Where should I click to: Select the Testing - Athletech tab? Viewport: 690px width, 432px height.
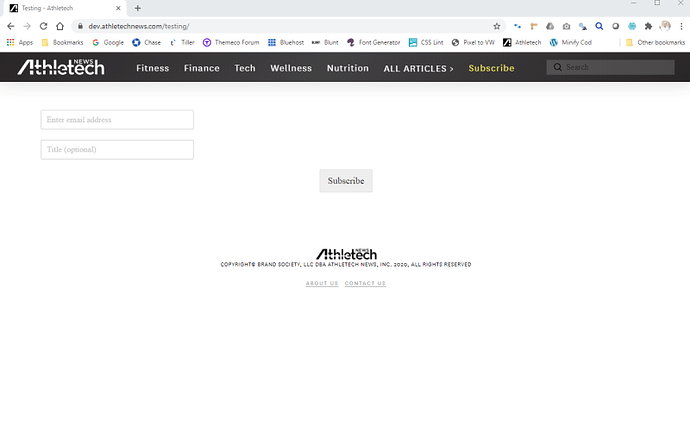point(65,8)
